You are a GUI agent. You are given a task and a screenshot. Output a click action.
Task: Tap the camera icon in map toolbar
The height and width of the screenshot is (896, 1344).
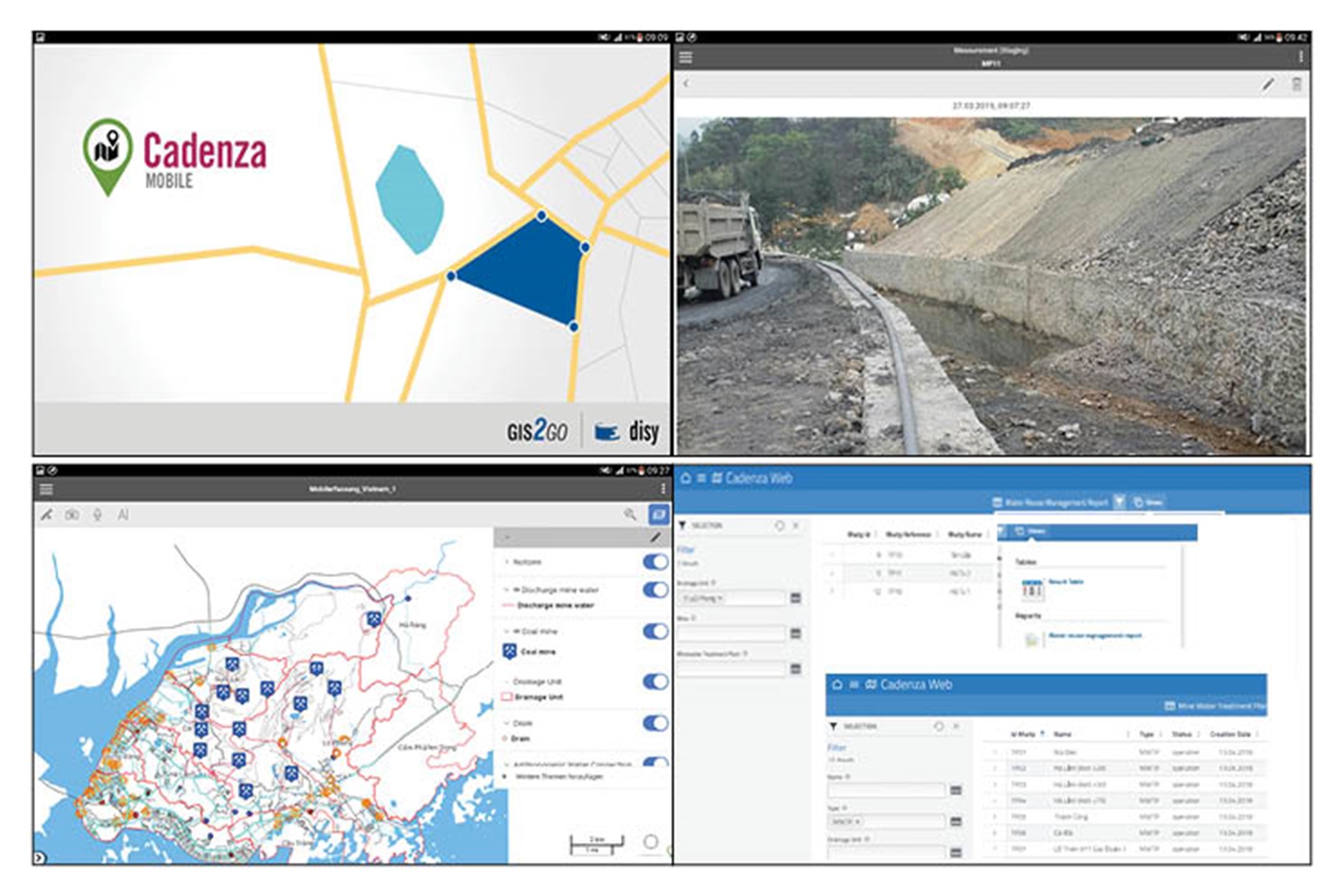point(72,515)
